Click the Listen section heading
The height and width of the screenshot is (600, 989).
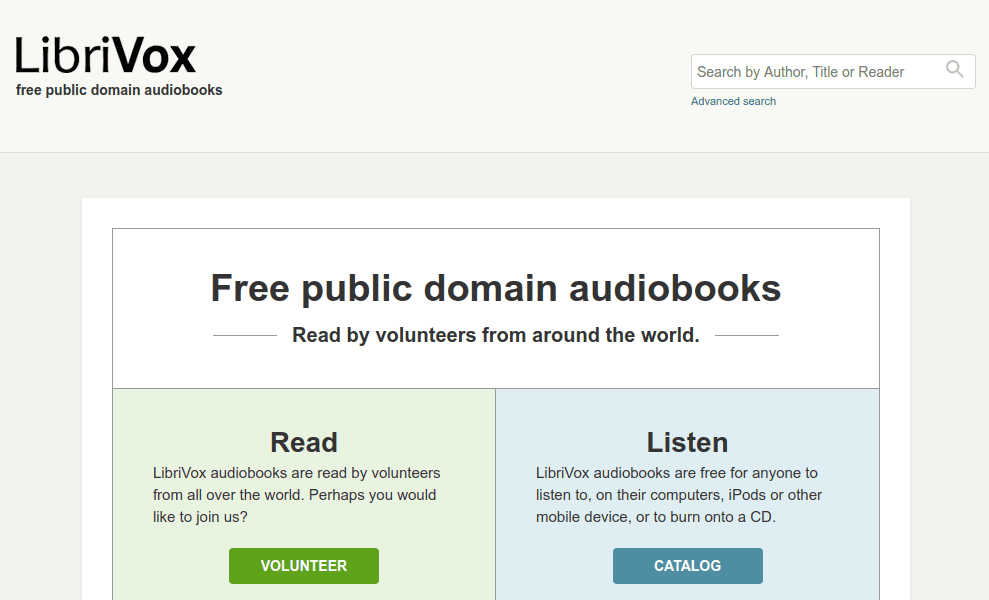687,442
